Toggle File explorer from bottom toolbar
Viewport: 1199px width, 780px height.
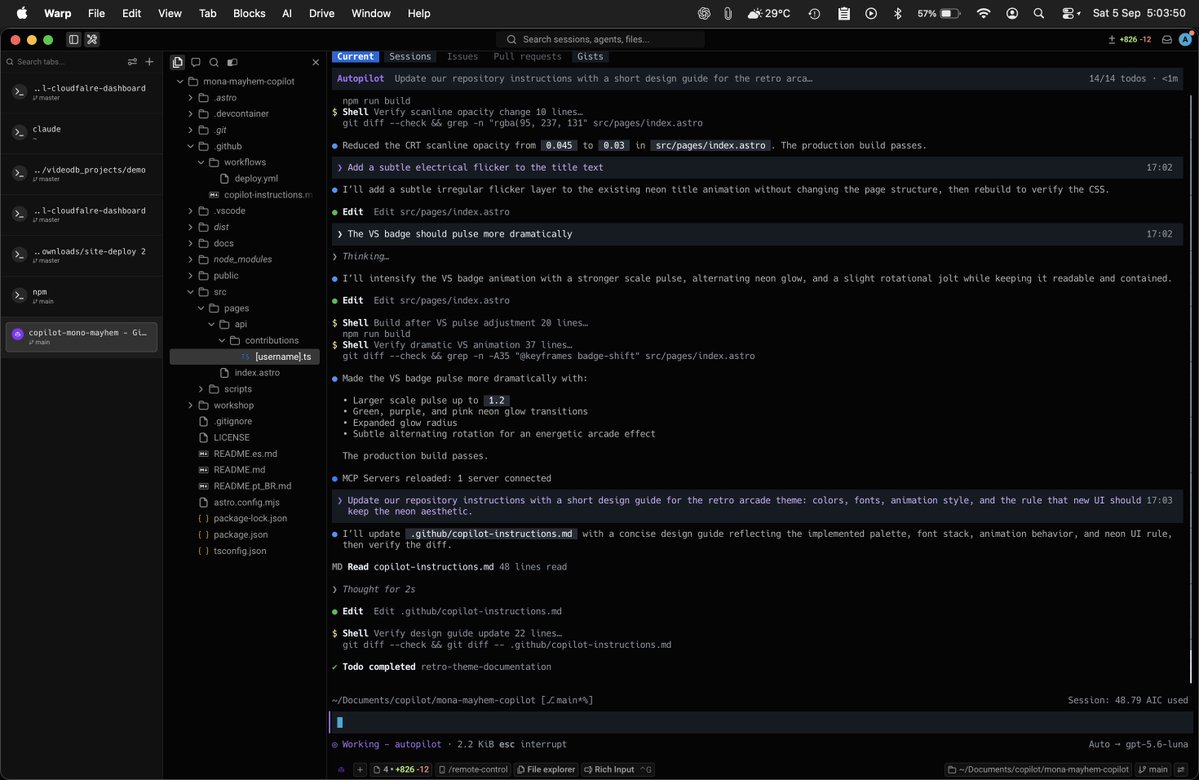pos(545,769)
